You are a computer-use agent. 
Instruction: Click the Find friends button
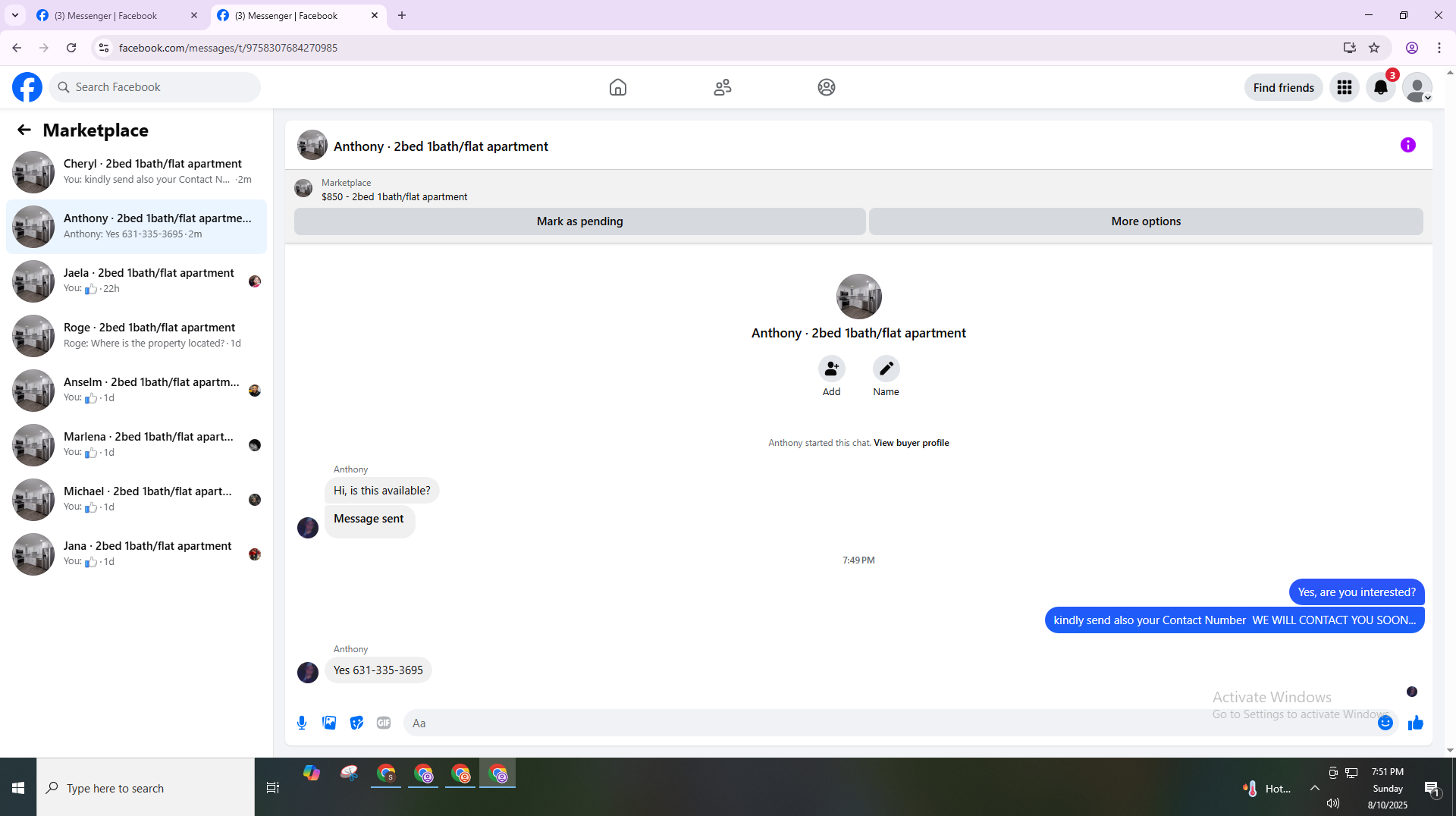pyautogui.click(x=1283, y=87)
